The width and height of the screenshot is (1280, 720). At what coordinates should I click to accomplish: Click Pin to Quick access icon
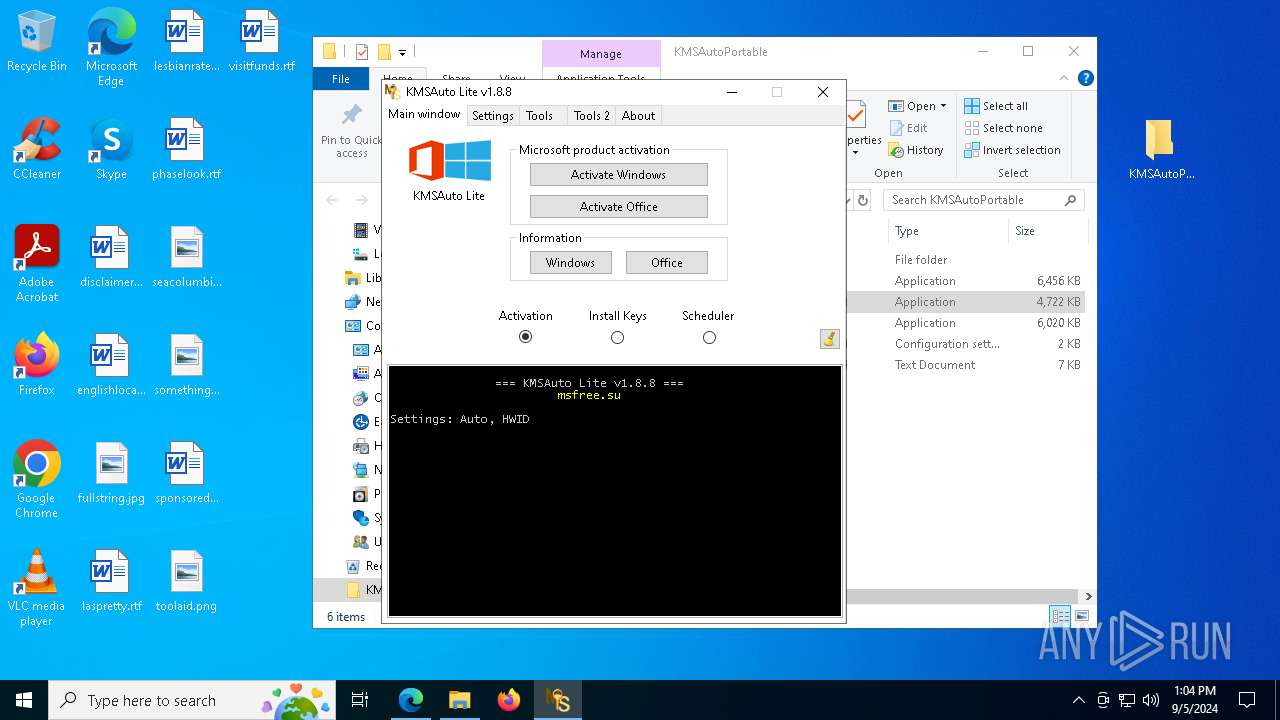351,130
